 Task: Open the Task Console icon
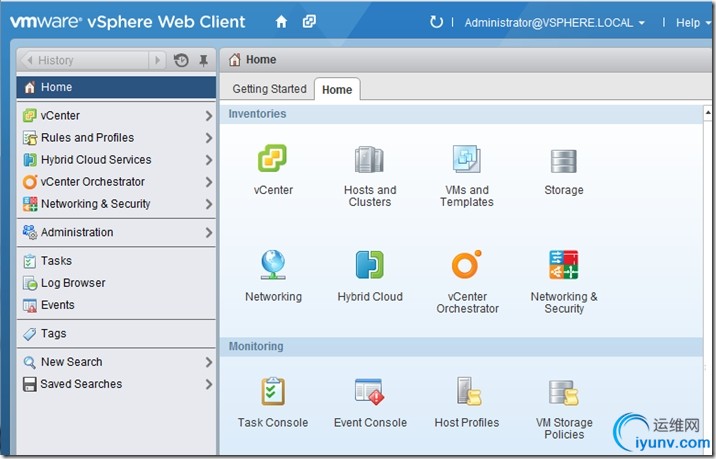point(273,391)
